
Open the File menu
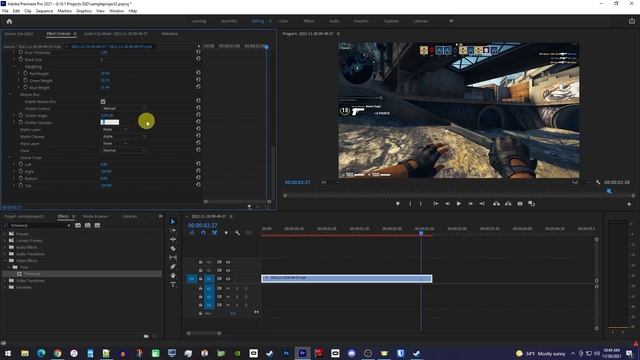(5, 11)
